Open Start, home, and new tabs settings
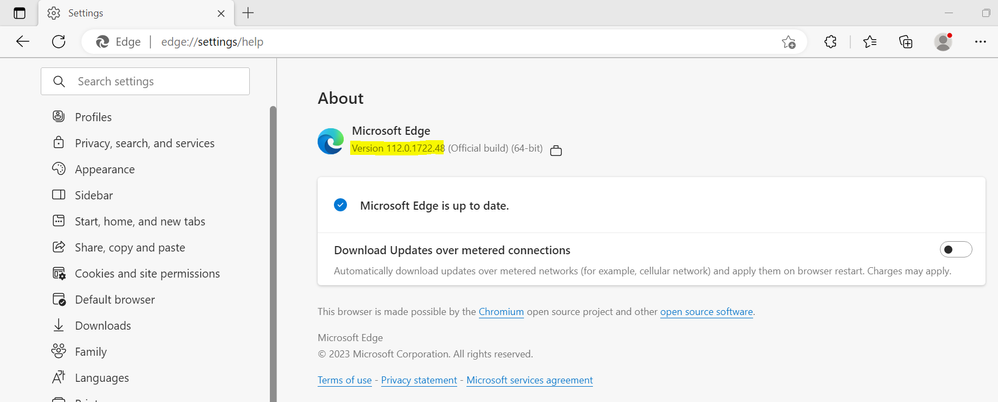 coord(140,221)
